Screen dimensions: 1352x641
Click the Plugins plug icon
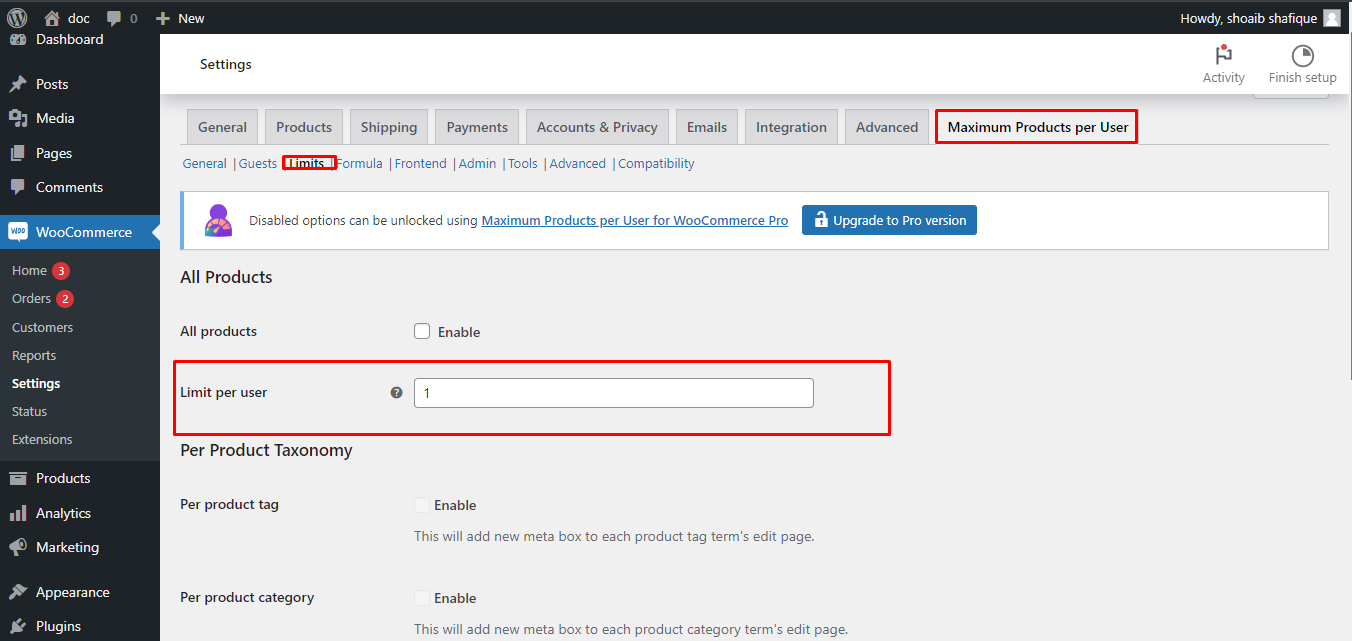pos(18,626)
